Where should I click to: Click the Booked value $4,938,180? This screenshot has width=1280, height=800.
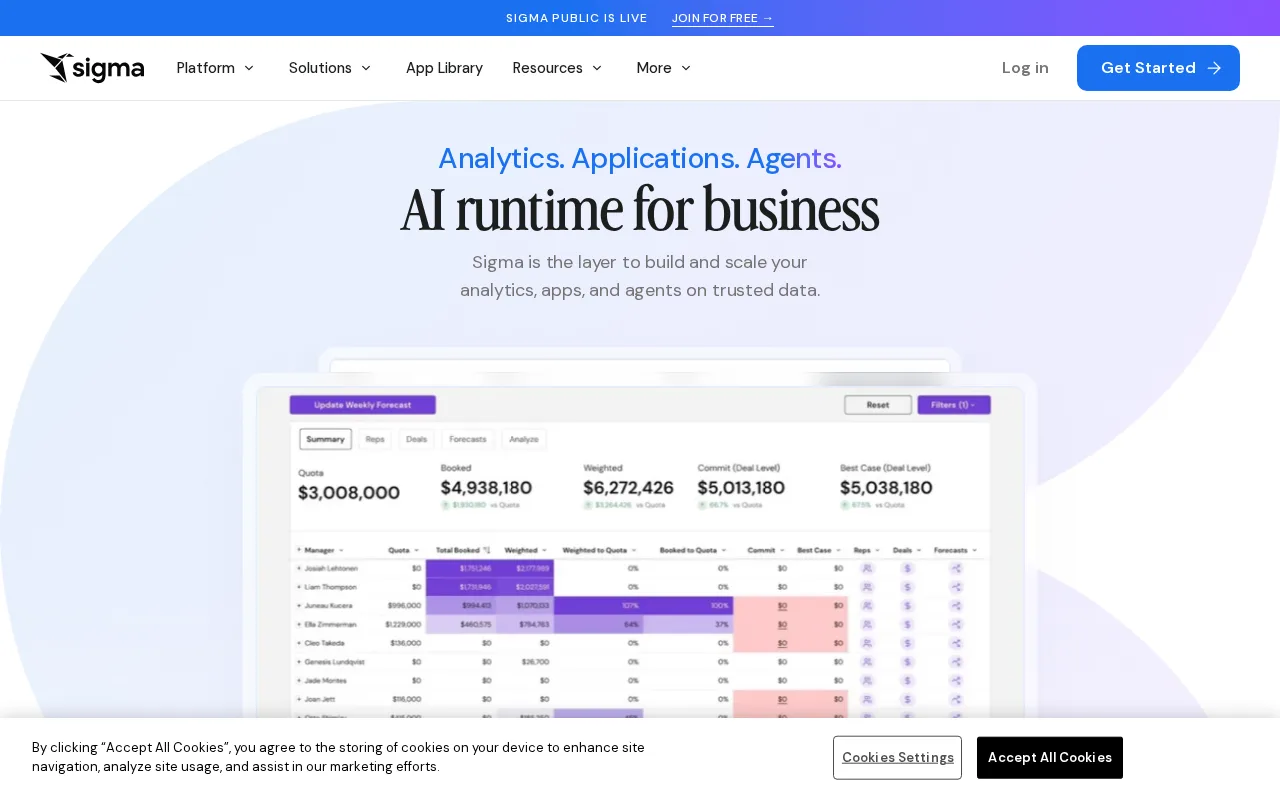pyautogui.click(x=486, y=488)
